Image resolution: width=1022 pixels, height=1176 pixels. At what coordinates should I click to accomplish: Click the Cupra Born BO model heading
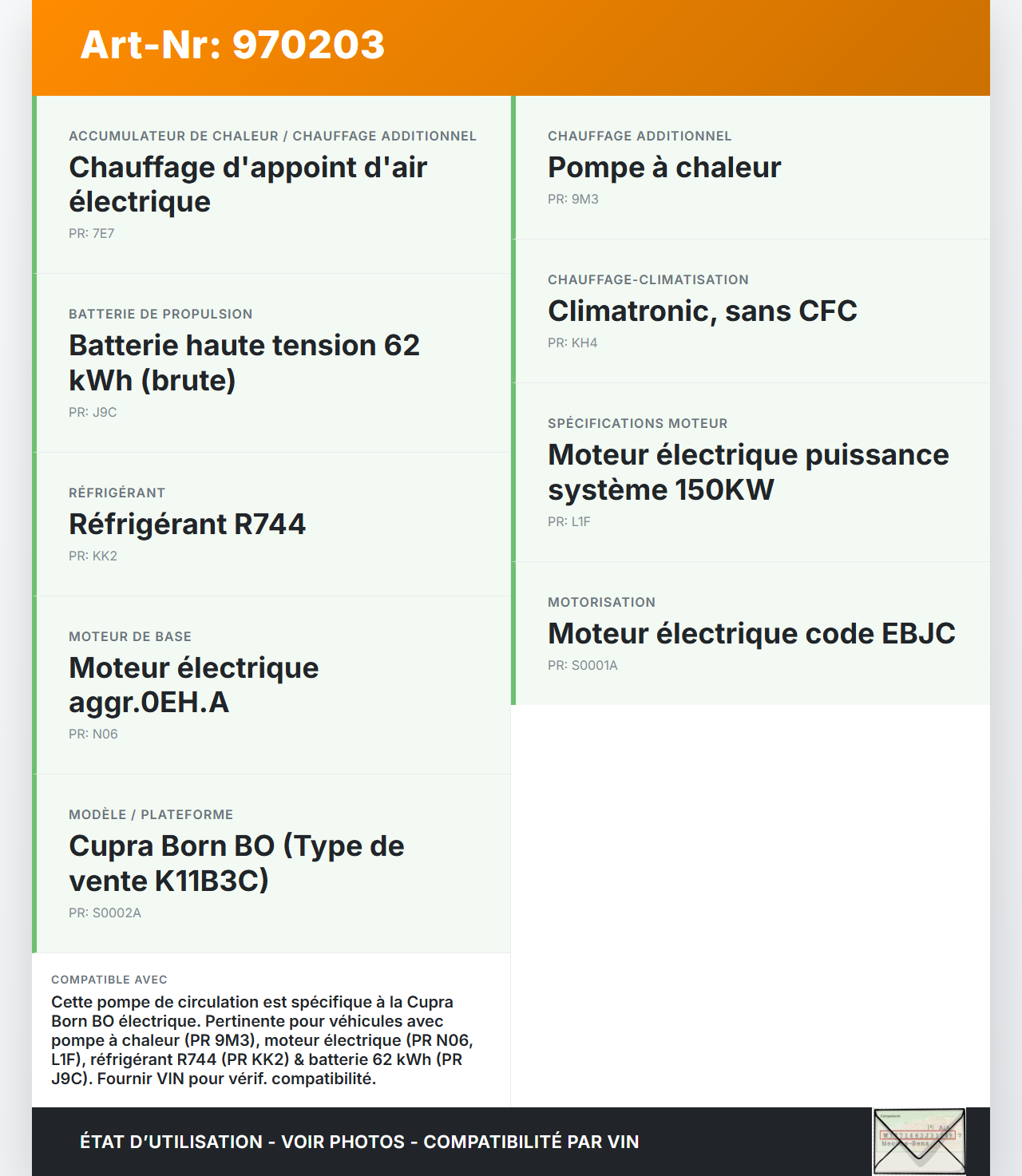click(x=236, y=863)
